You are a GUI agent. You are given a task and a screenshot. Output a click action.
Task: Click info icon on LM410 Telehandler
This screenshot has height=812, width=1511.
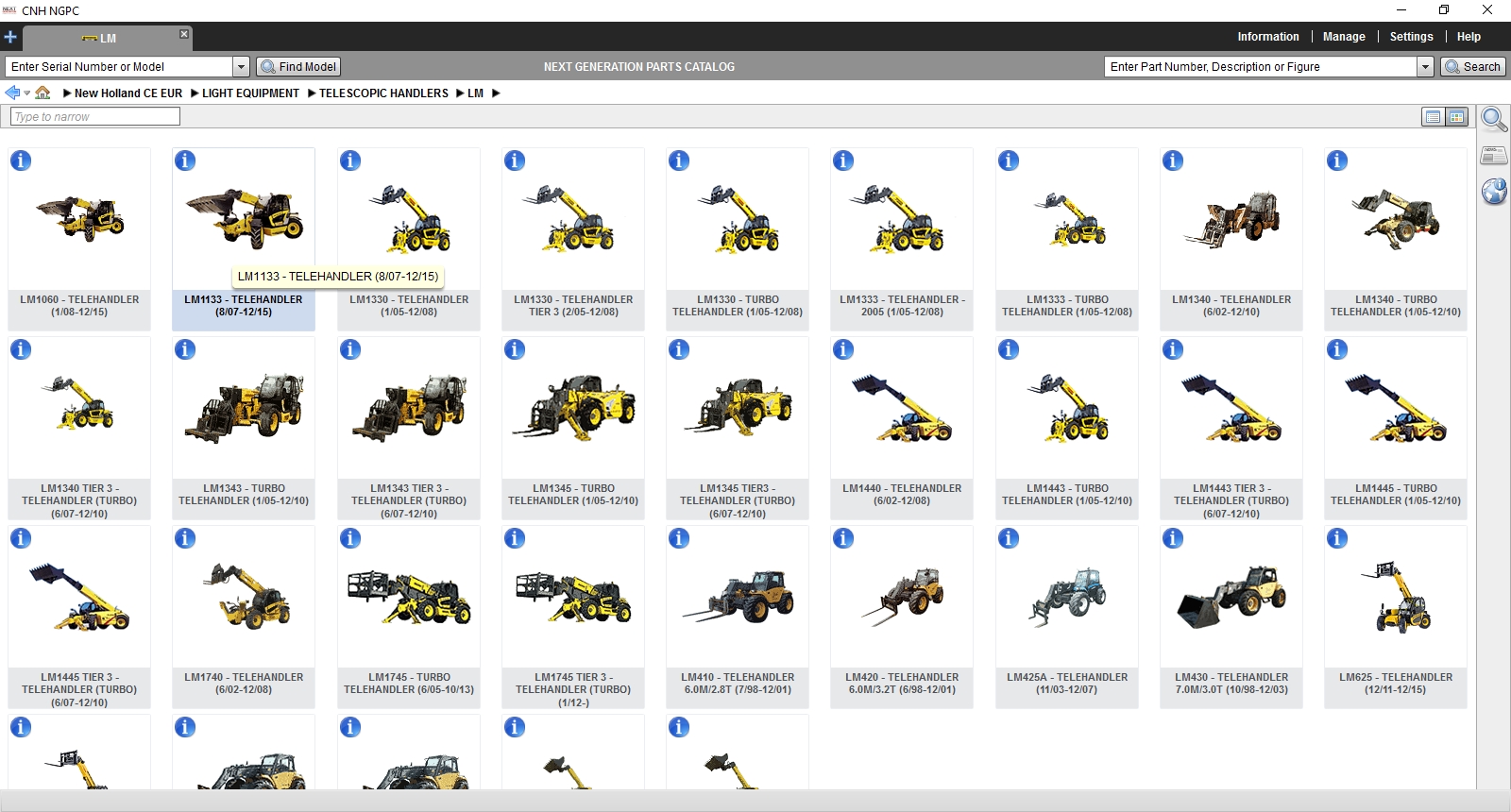point(679,538)
